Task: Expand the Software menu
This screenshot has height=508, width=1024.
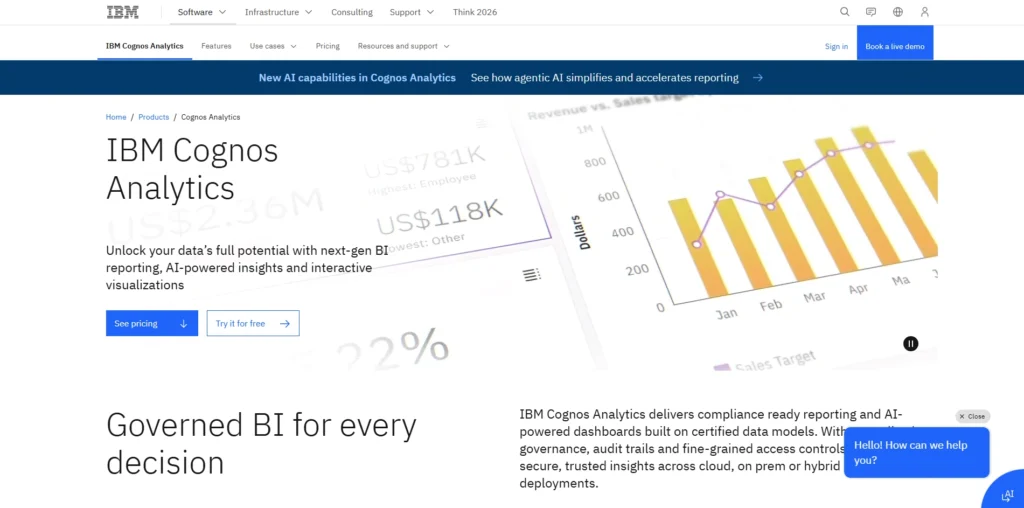Action: 202,12
